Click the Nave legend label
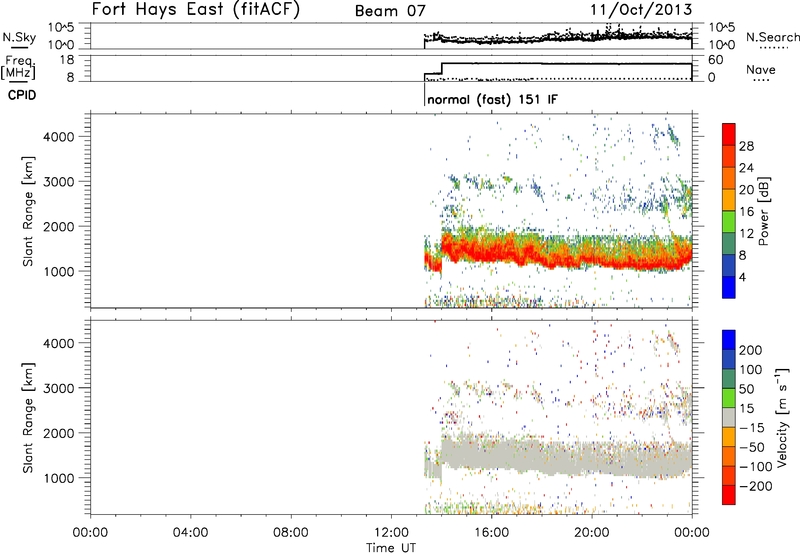The height and width of the screenshot is (554, 800). click(x=761, y=69)
